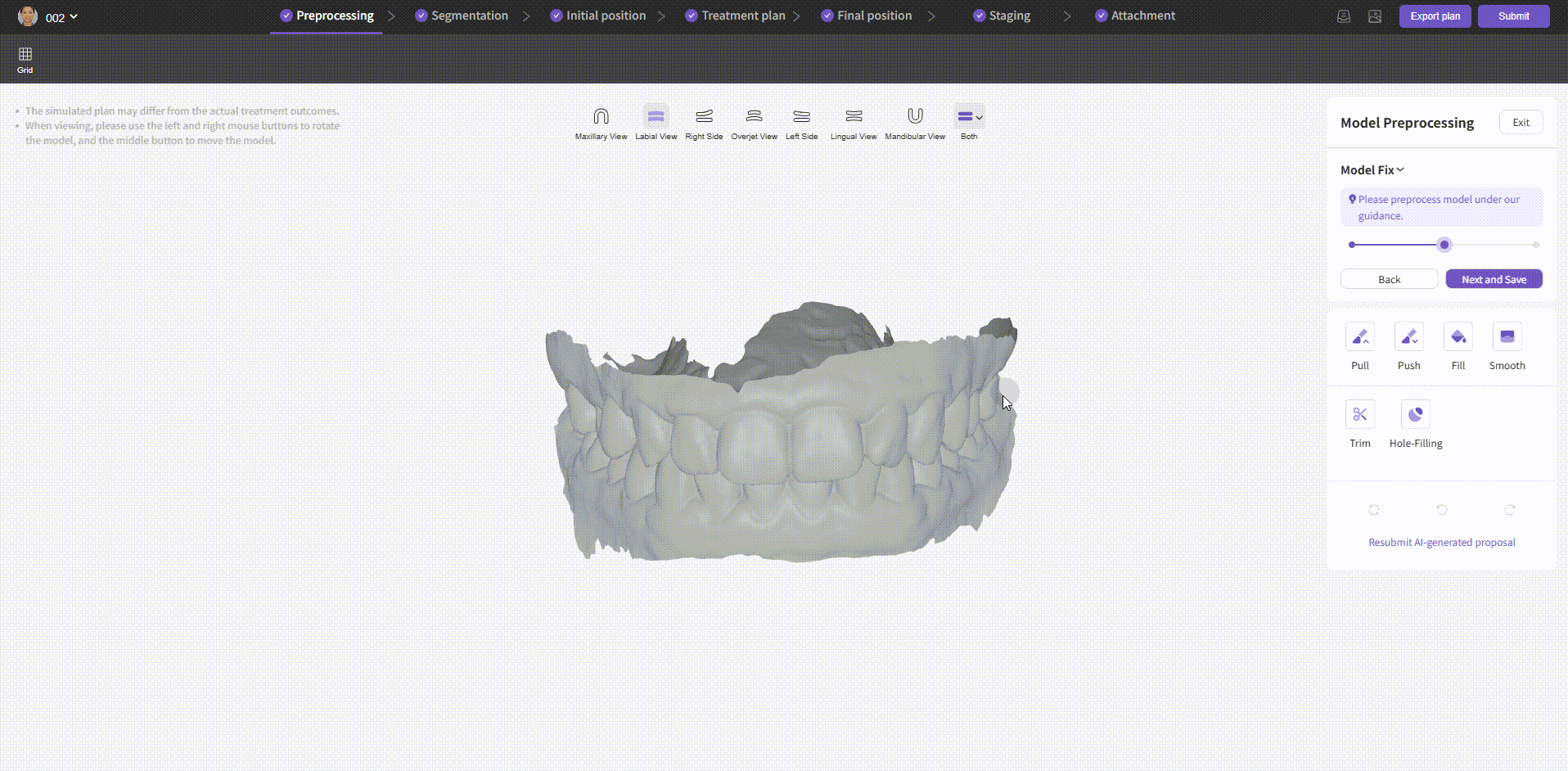Switch to Mandibular View

[915, 124]
